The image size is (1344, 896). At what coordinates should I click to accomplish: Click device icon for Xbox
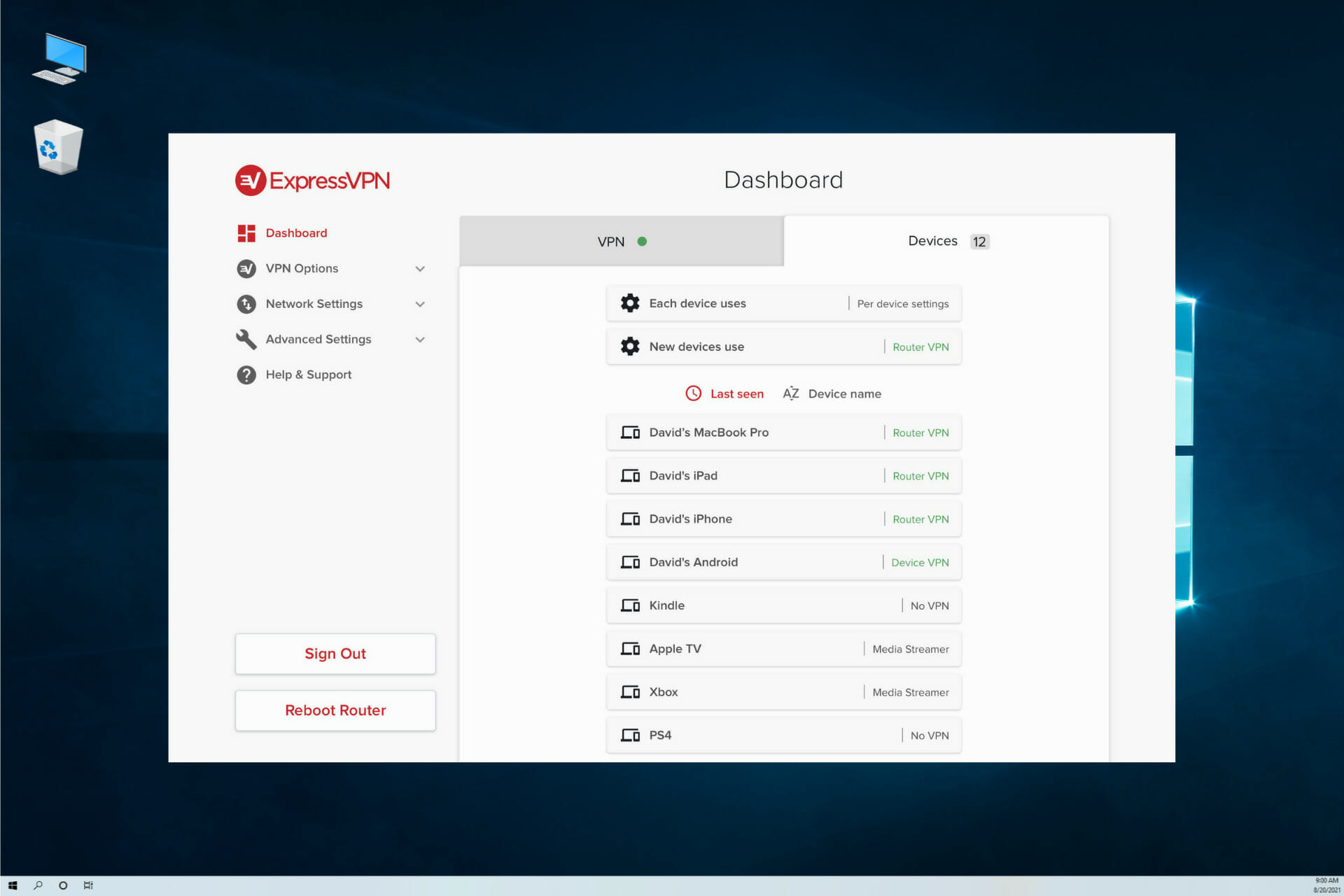tap(630, 692)
